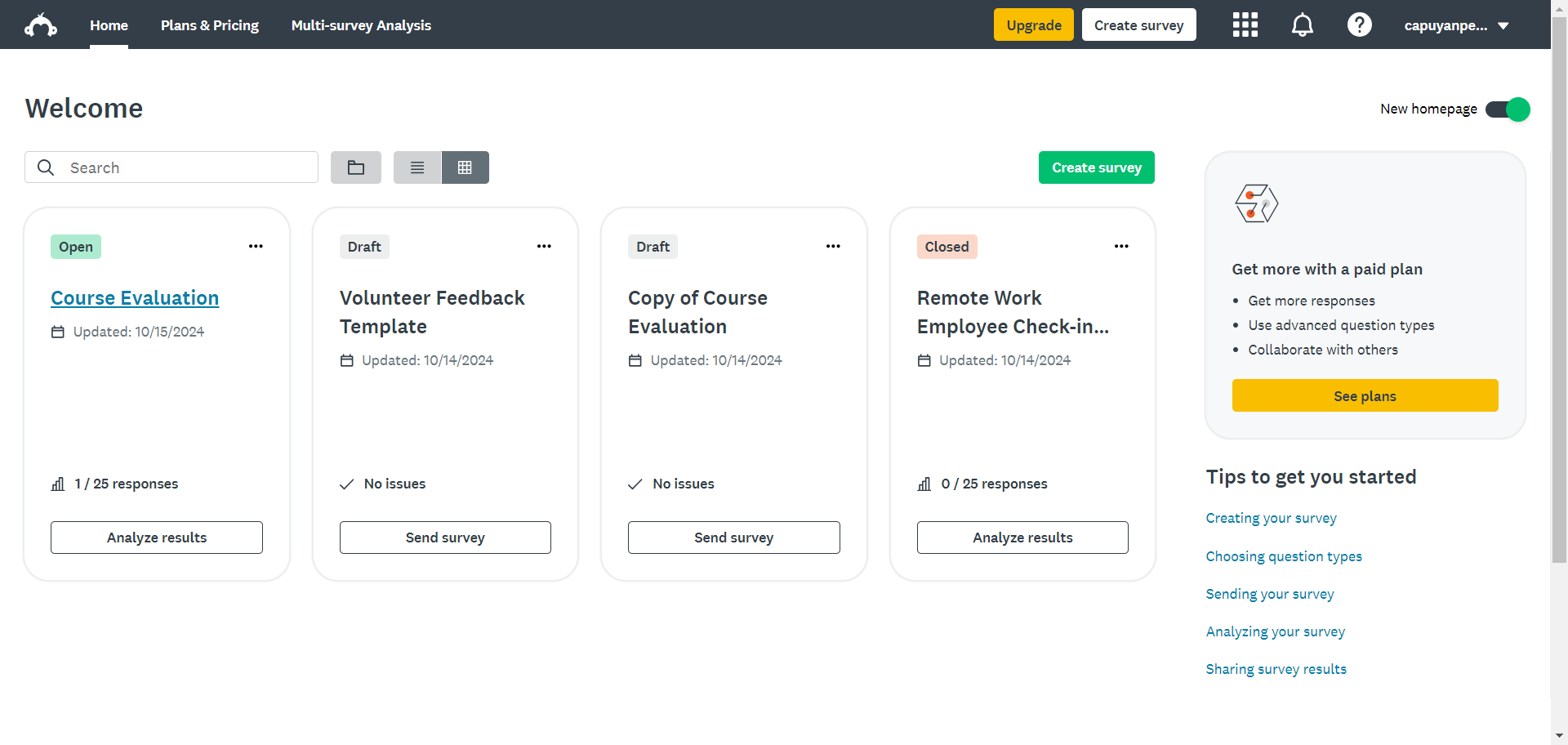This screenshot has height=745, width=1568.
Task: Open Course Evaluation card options menu
Action: pyautogui.click(x=256, y=246)
